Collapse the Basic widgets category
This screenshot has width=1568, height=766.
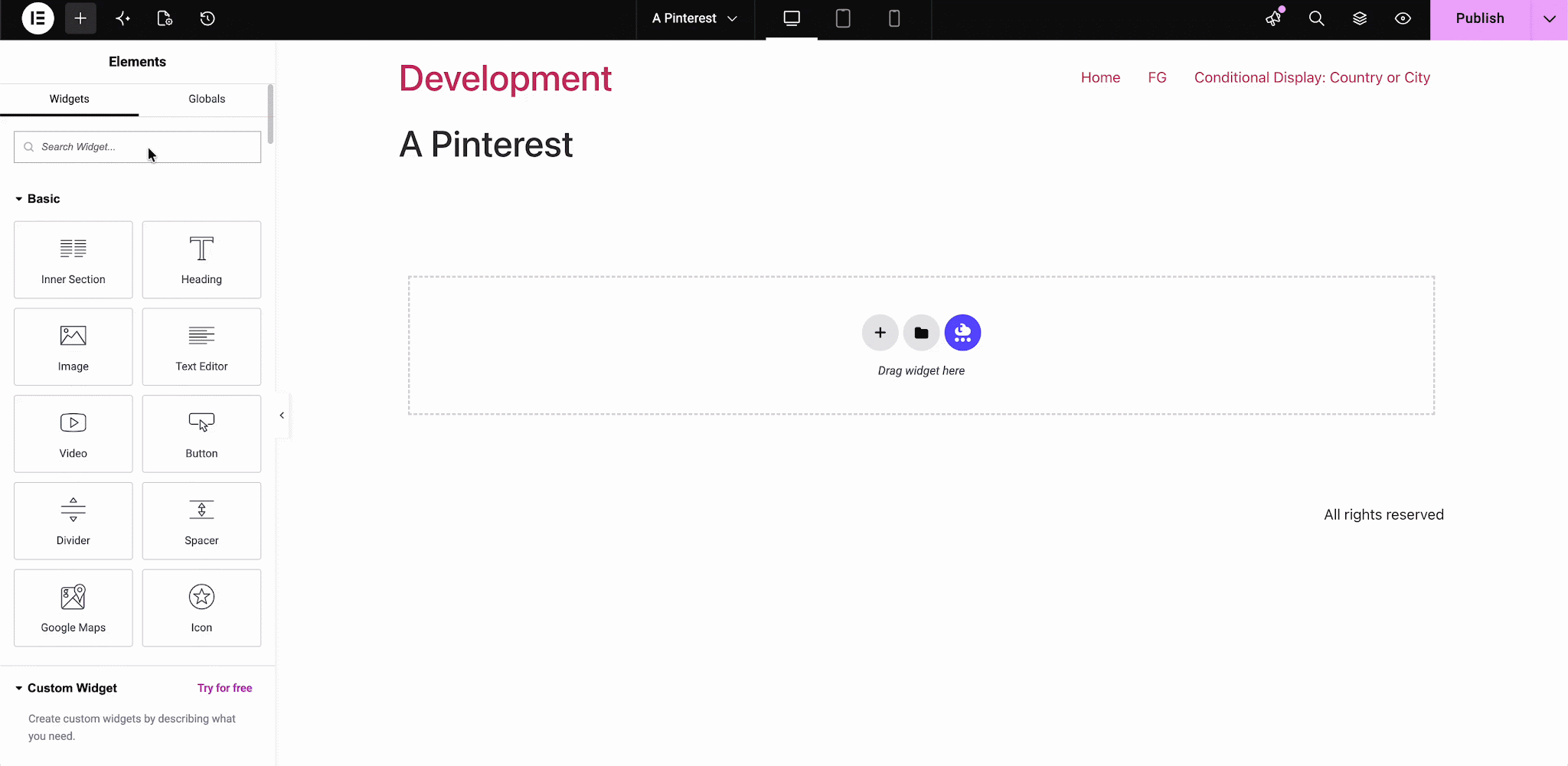point(38,198)
